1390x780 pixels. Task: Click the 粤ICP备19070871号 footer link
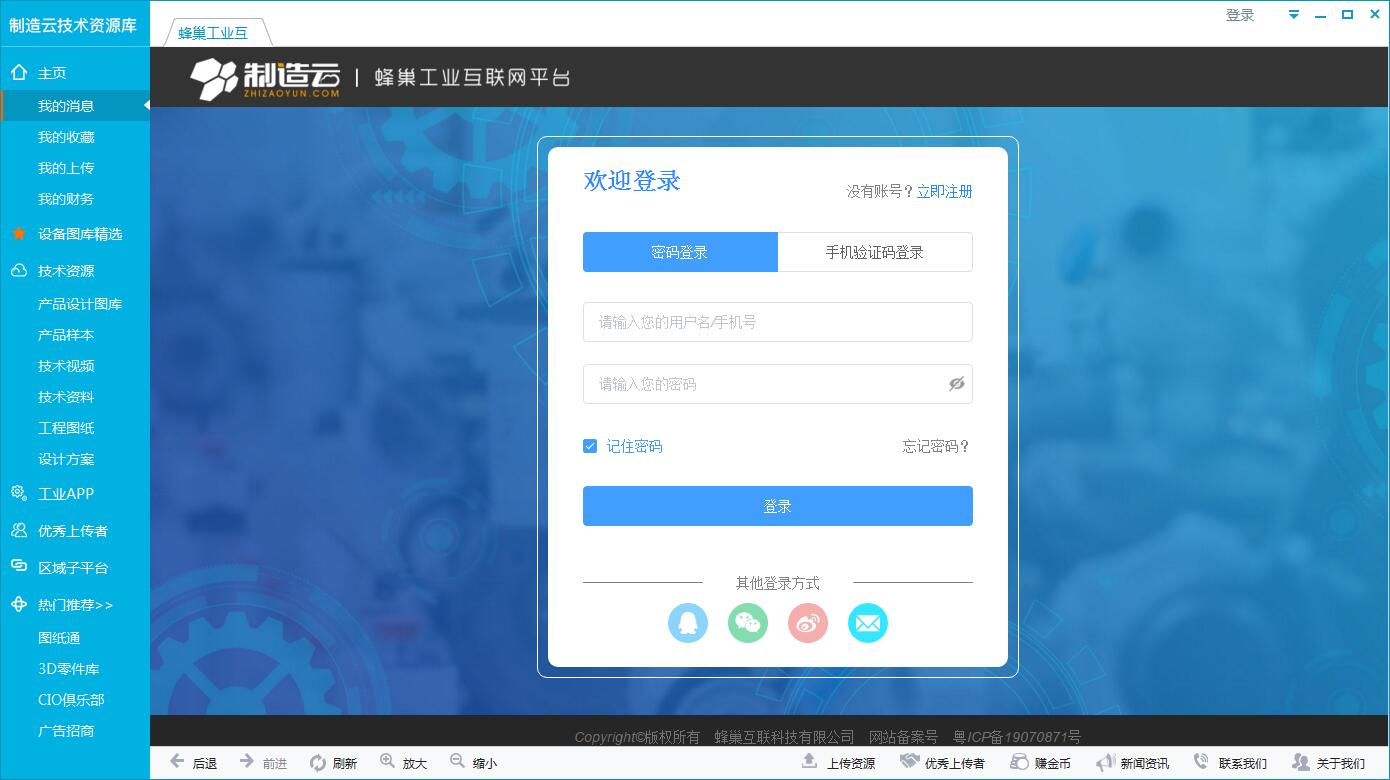[1016, 737]
